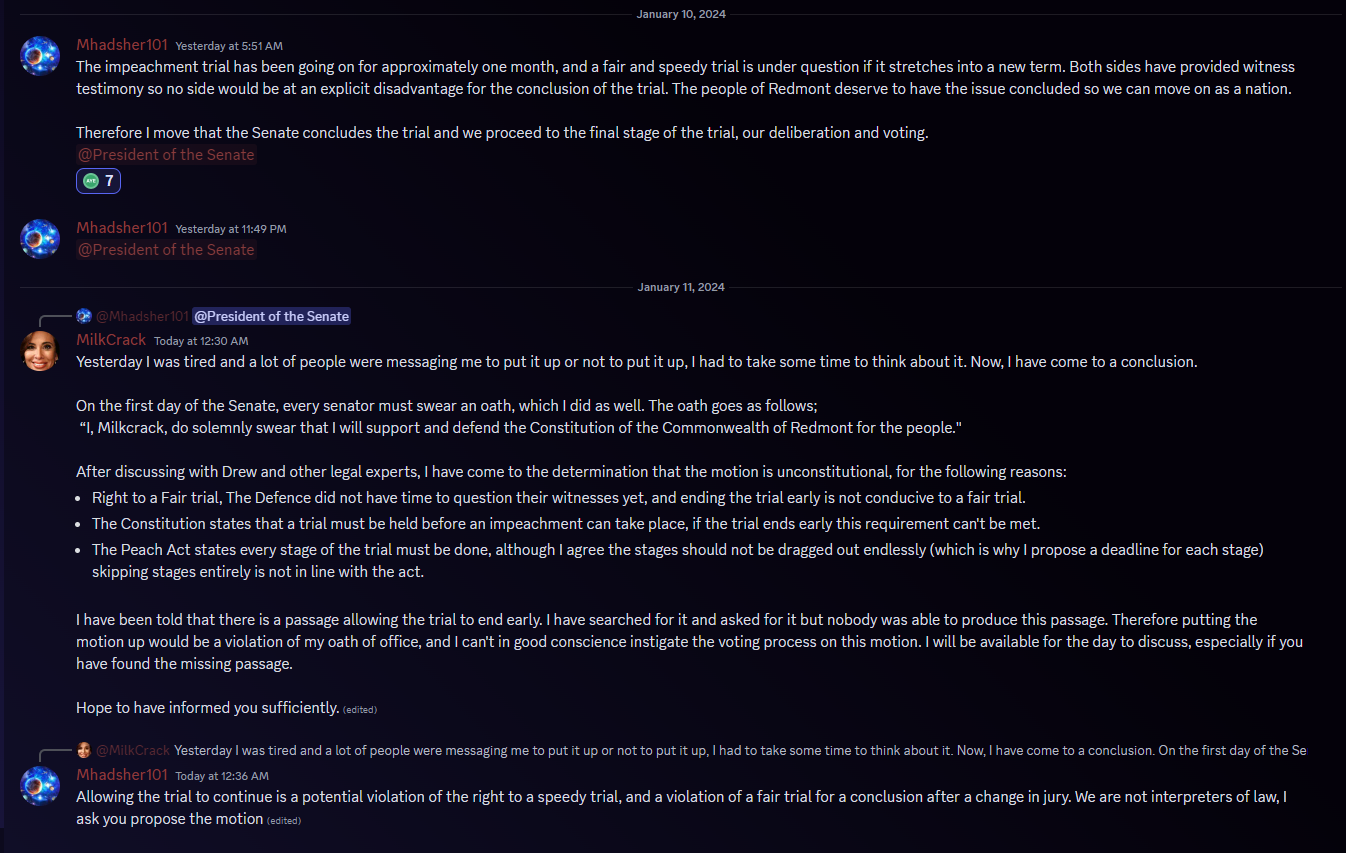
Task: Jump to the original message via the @MilkCrack reply preview text
Action: (x=740, y=750)
